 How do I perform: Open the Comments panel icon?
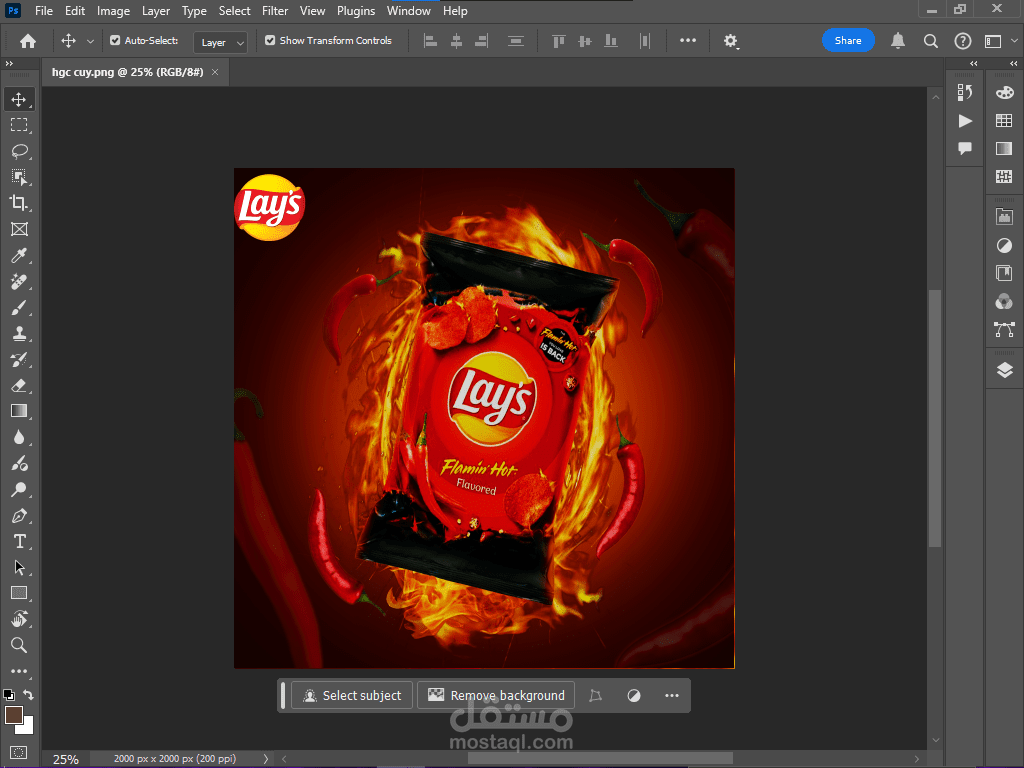coord(965,148)
